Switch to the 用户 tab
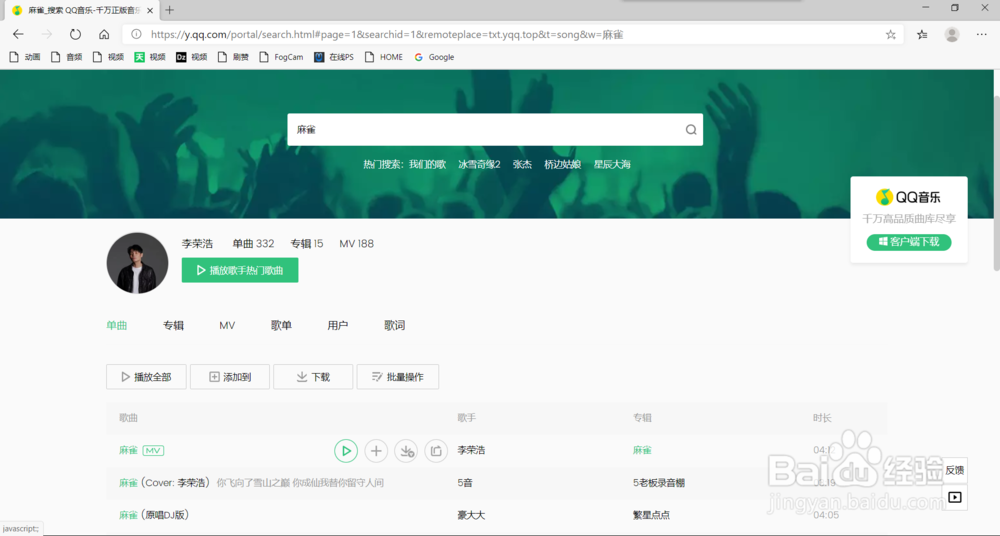 [337, 325]
